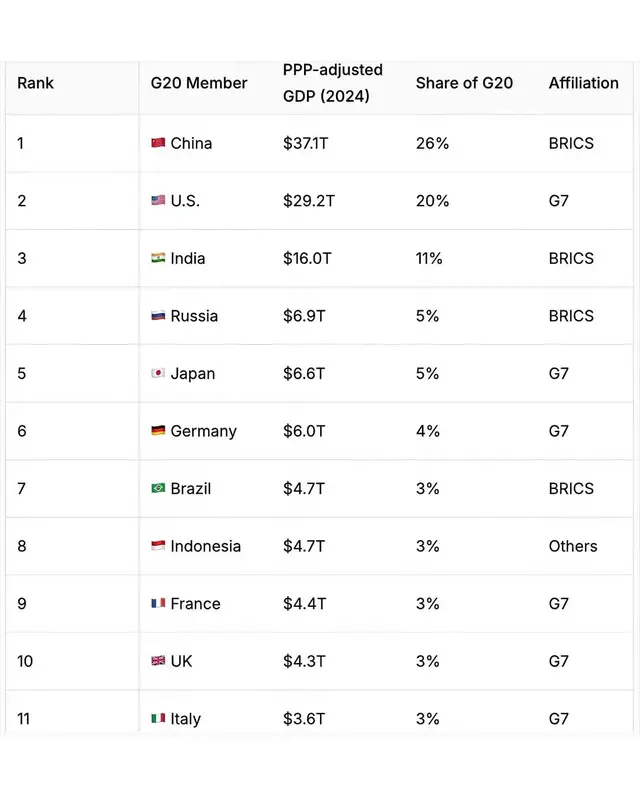This screenshot has height=800, width=640.
Task: Click the China flag icon
Action: [158, 143]
